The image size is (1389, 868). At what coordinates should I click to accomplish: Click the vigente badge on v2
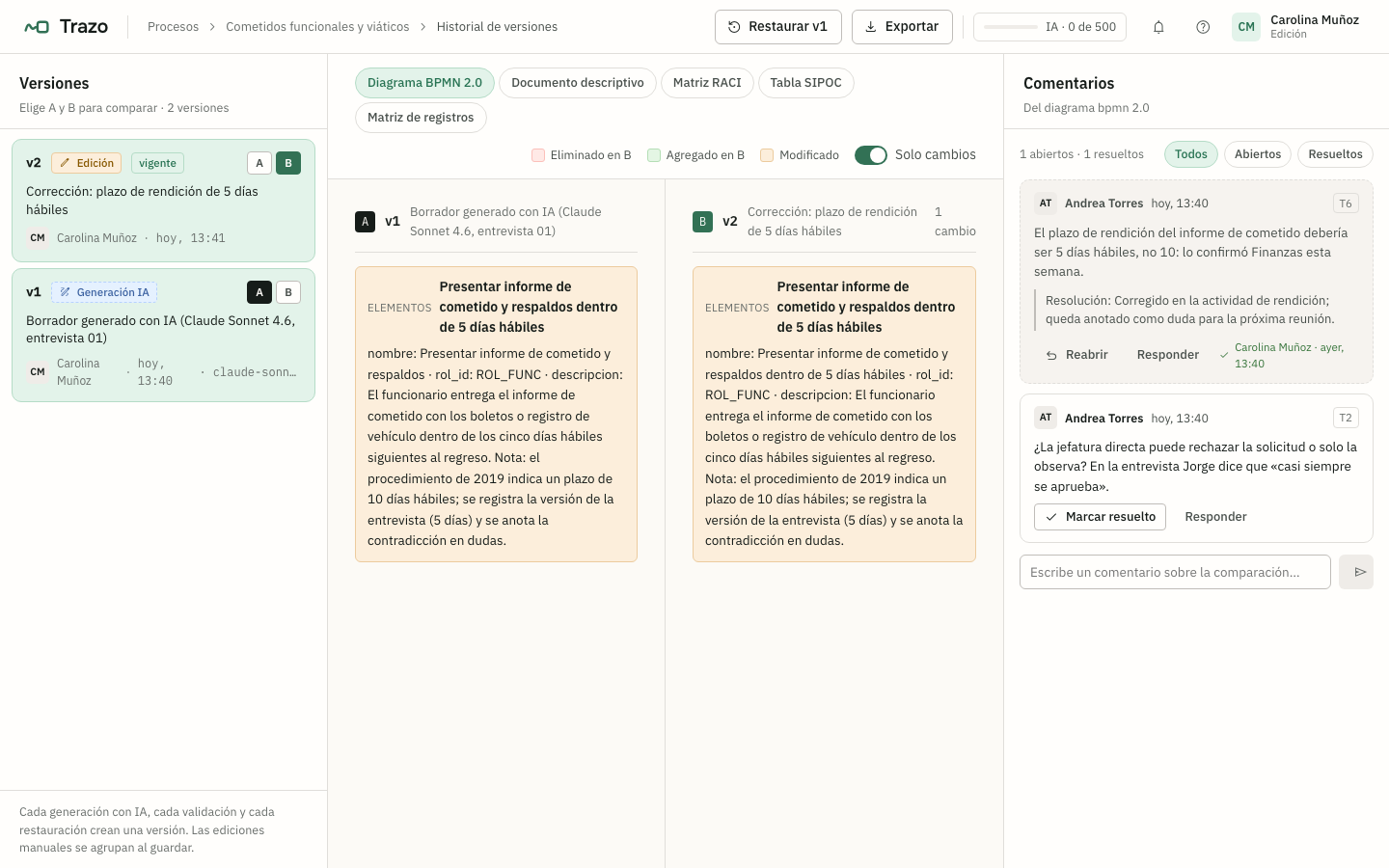pos(157,163)
